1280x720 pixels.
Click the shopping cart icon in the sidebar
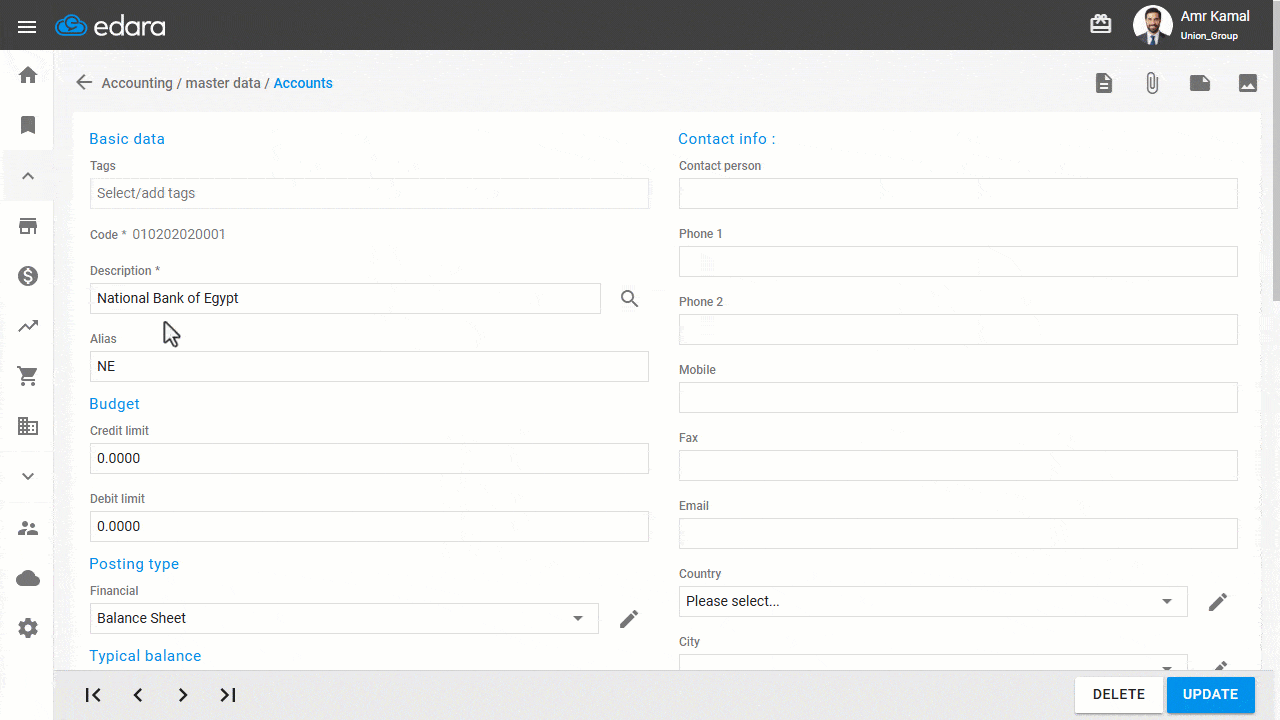[x=27, y=376]
